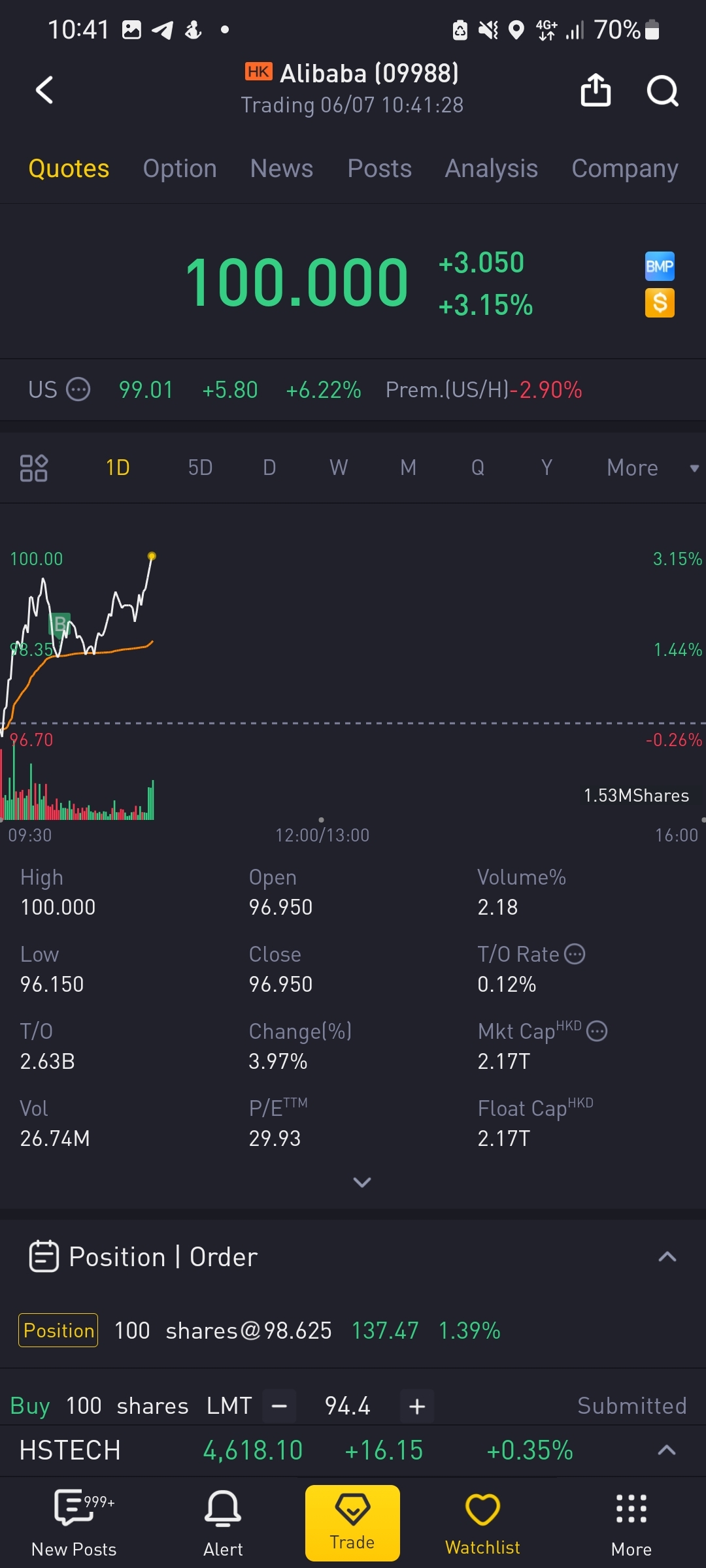Screen dimensions: 706x1568
Task: Edit the 94.4 limit price field
Action: pos(348,1405)
